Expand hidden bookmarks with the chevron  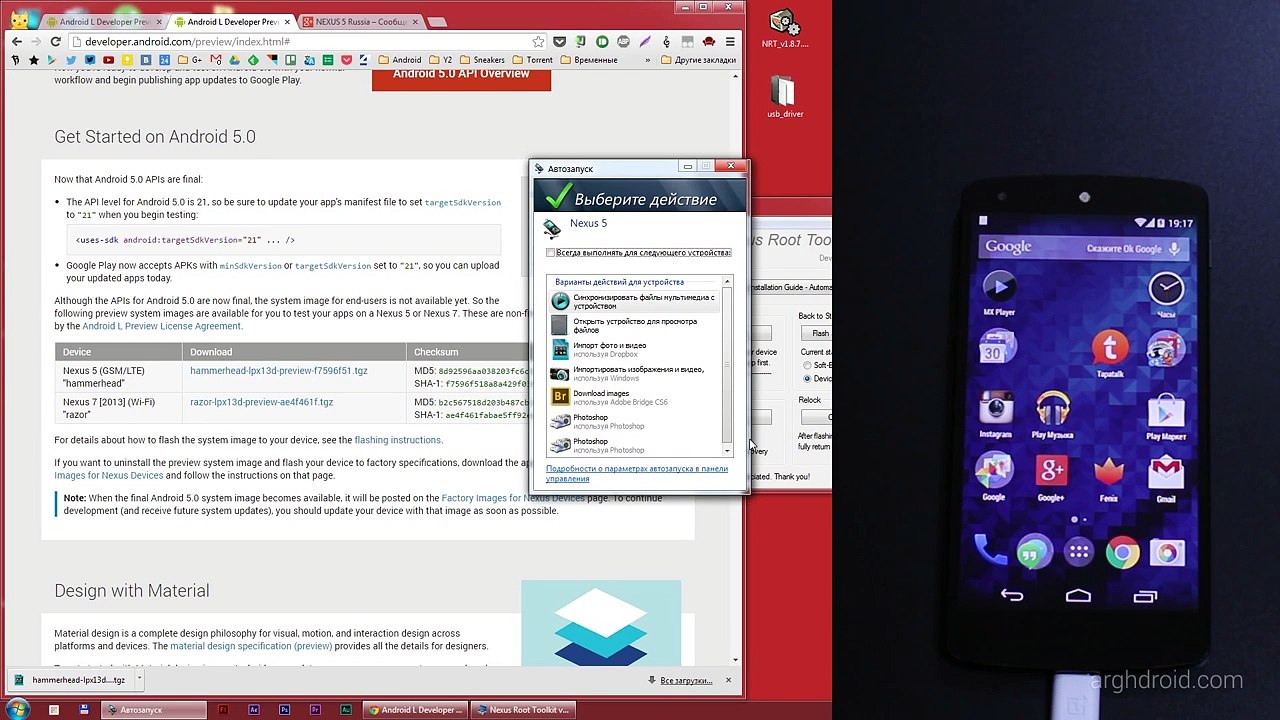pos(649,60)
